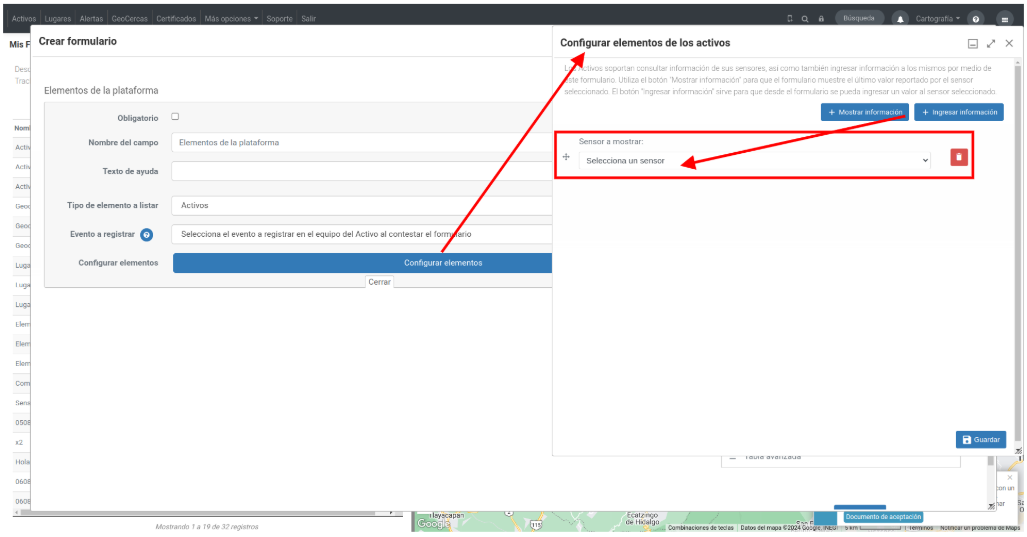Open the GeoCercas menu item
The height and width of the screenshot is (537, 1027).
tap(130, 19)
